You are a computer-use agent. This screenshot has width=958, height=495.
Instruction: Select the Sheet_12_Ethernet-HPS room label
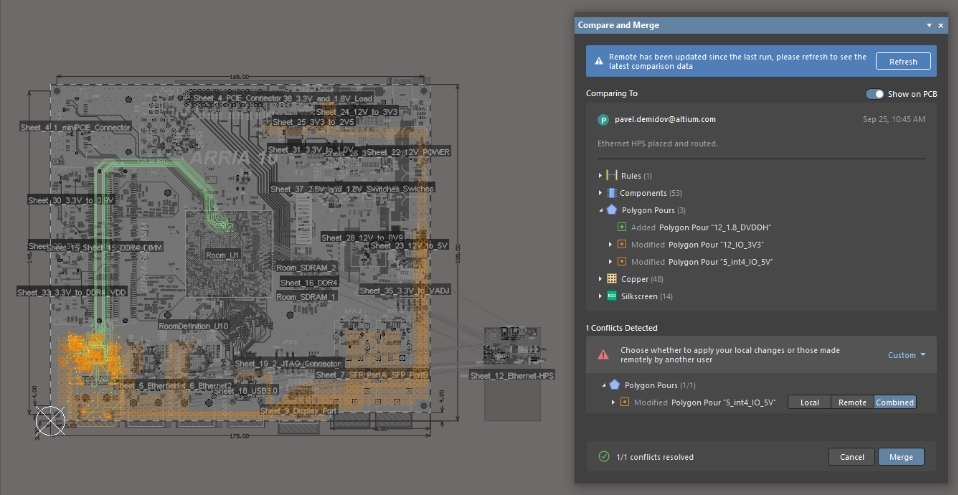point(512,375)
